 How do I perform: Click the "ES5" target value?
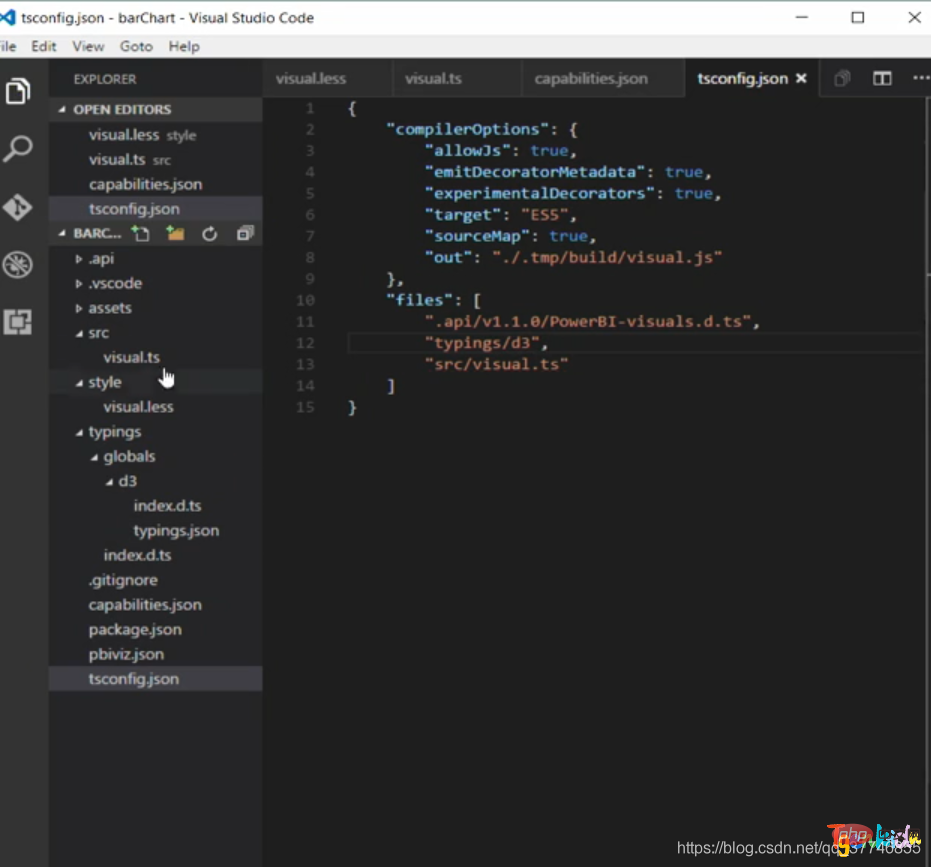tap(544, 214)
